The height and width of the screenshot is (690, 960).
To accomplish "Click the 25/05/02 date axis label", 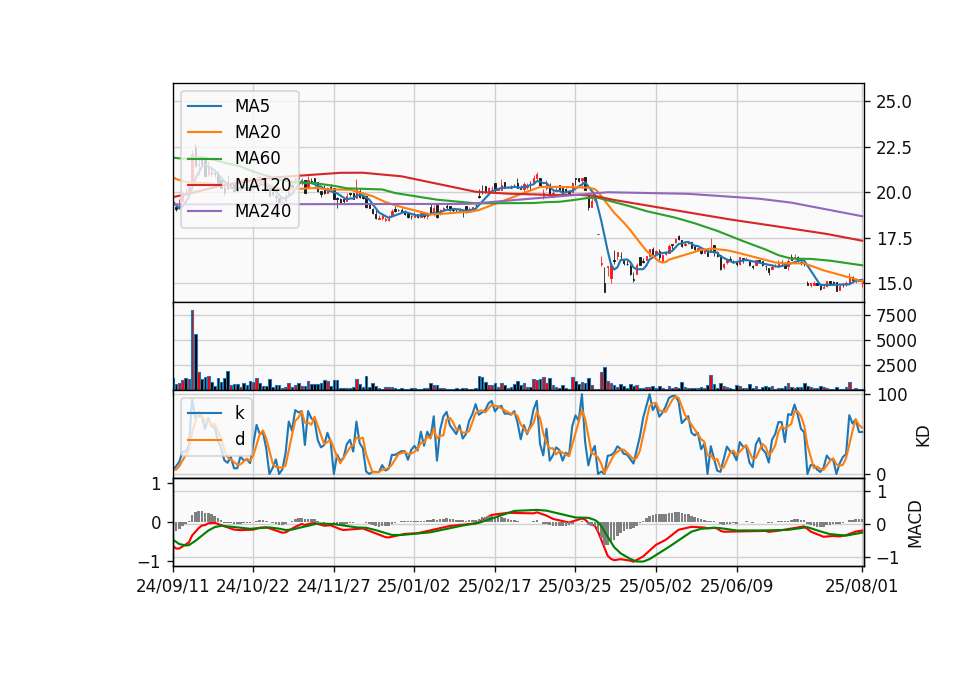I will 656,586.
